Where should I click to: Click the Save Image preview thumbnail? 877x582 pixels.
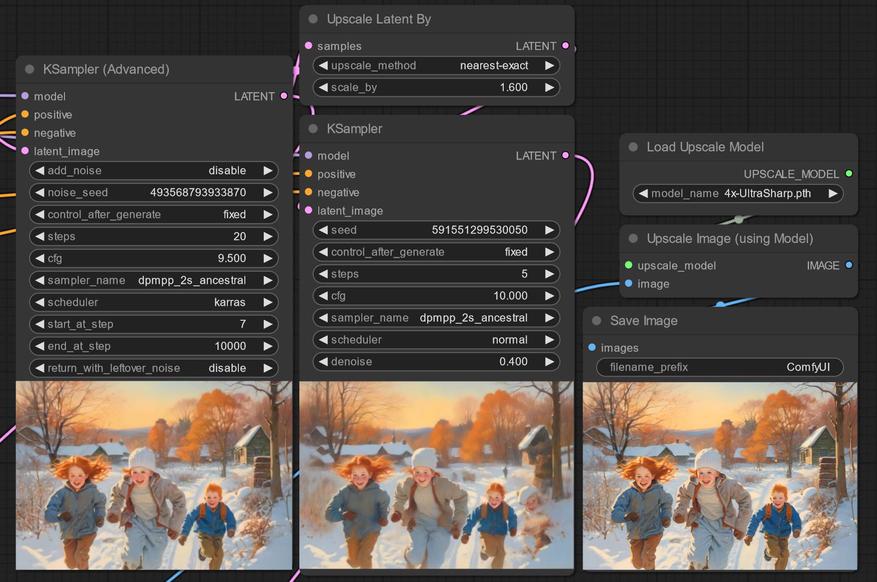720,476
